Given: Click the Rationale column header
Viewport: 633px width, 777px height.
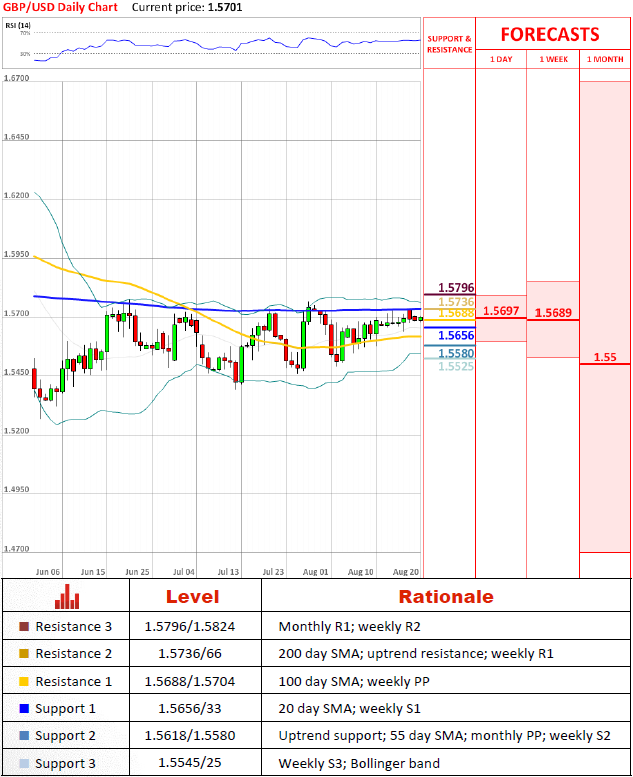Looking at the screenshot, I should pos(446,597).
